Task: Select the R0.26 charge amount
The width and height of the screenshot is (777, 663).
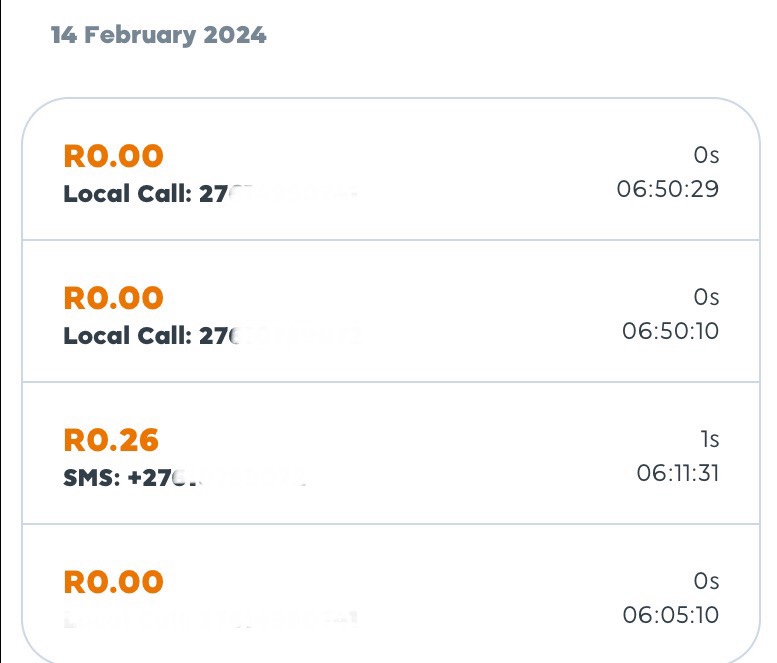Action: 111,440
